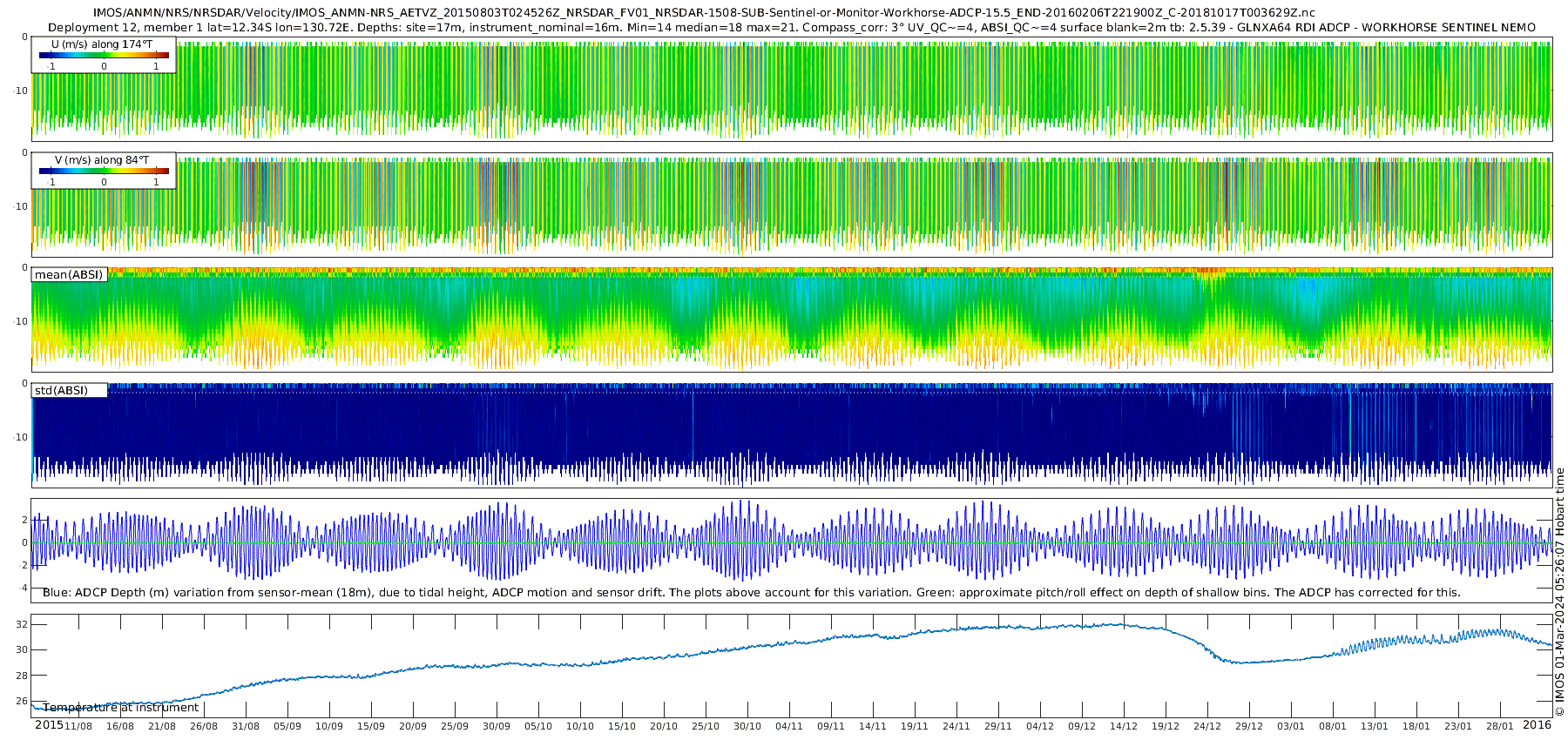
Task: Click the 24/12 date tick label
Action: coord(1207,726)
